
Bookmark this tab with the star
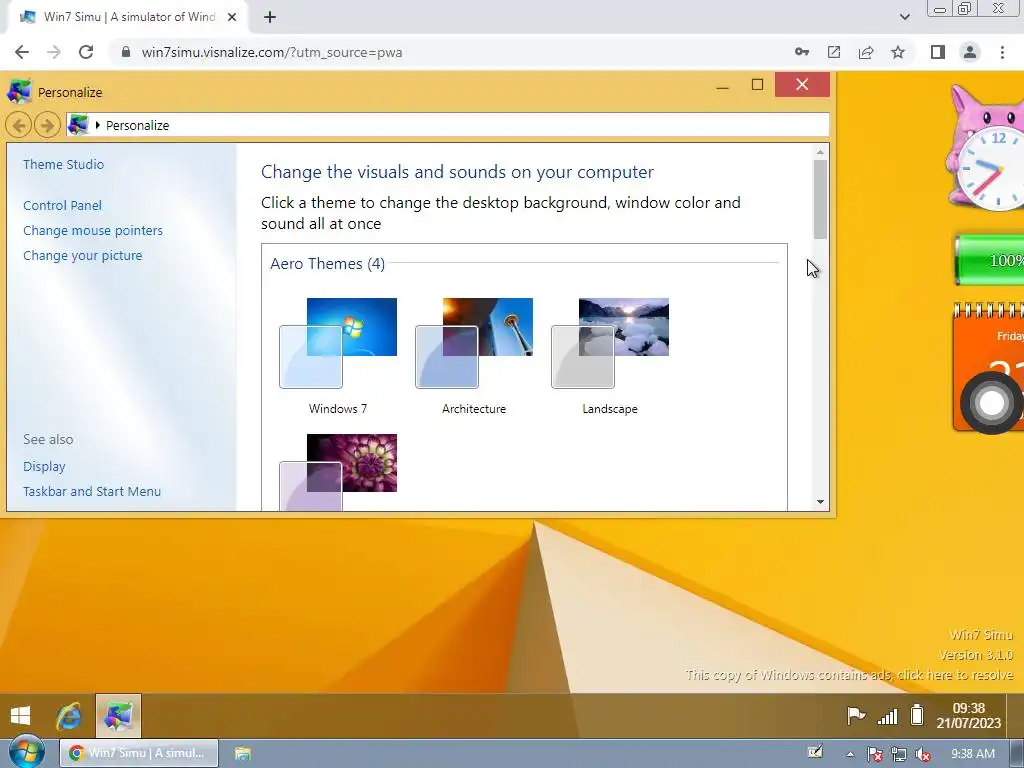point(898,52)
